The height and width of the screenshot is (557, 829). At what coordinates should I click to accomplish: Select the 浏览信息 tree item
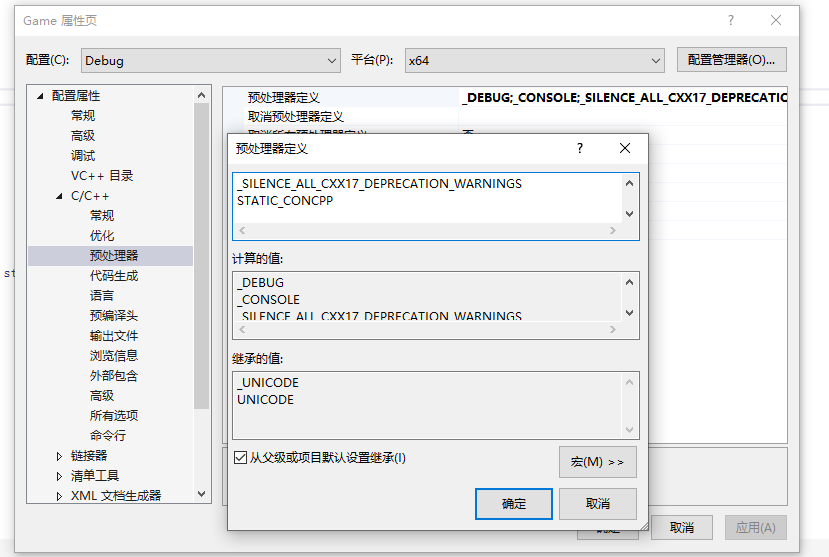pyautogui.click(x=114, y=356)
